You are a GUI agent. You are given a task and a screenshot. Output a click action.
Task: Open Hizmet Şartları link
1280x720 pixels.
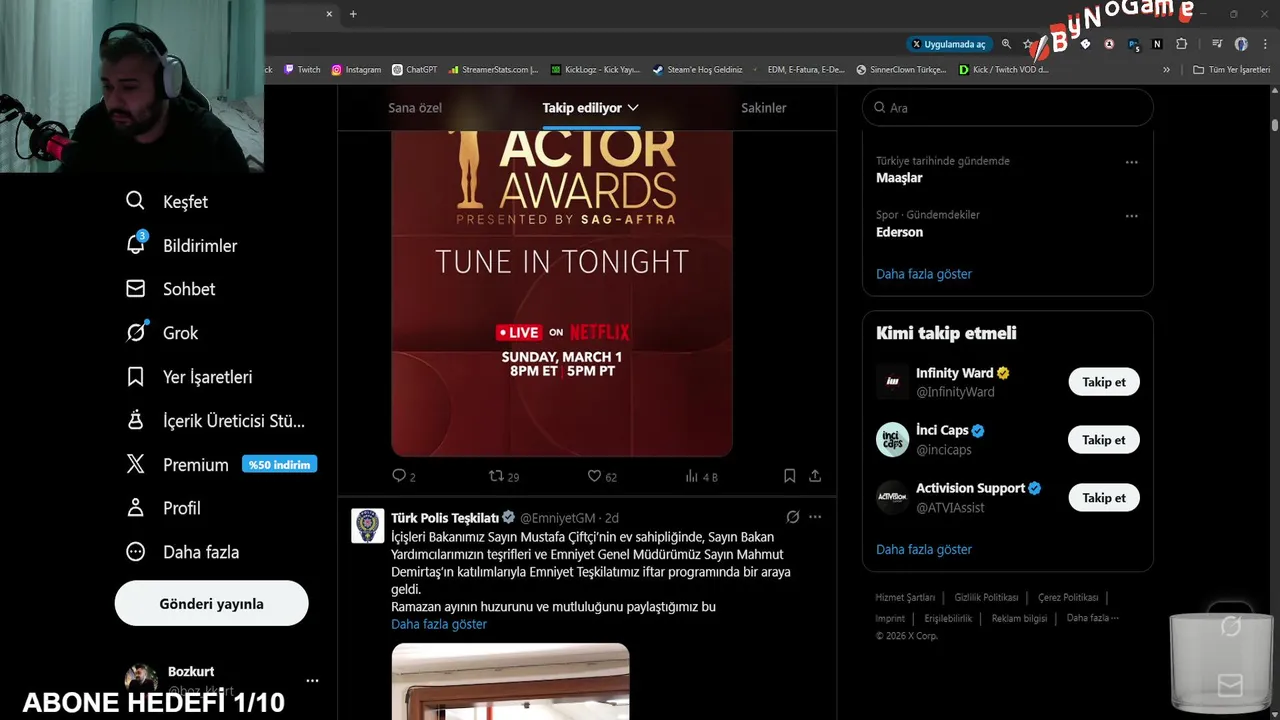tap(905, 598)
